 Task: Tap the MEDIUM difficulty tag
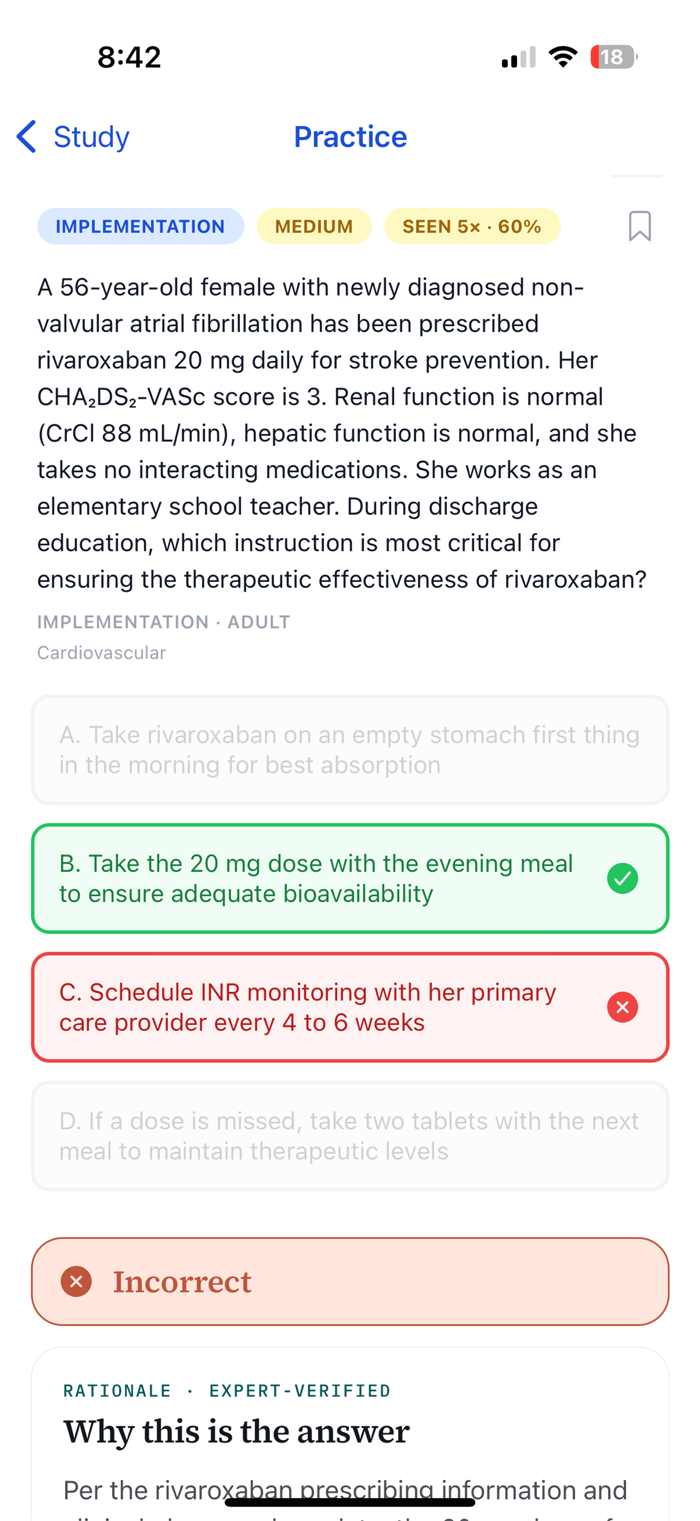tap(314, 226)
